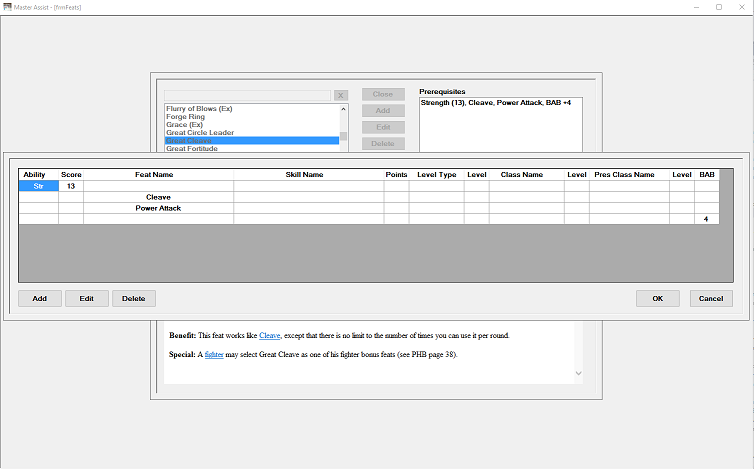Viewport: 754px width, 469px height.
Task: Select Great Cleave in feats list
Action: pyautogui.click(x=251, y=140)
